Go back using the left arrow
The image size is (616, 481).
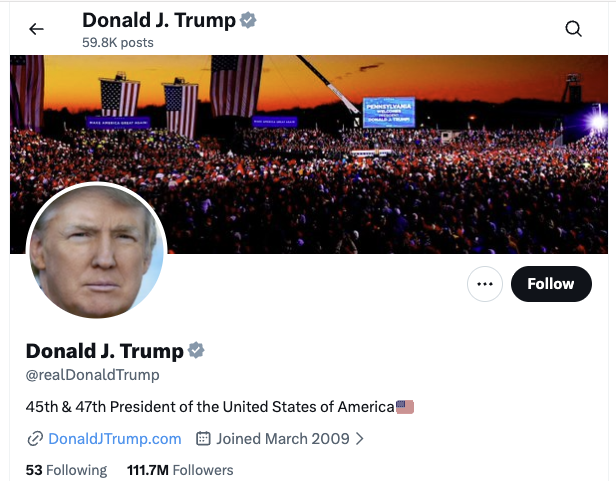tap(36, 29)
